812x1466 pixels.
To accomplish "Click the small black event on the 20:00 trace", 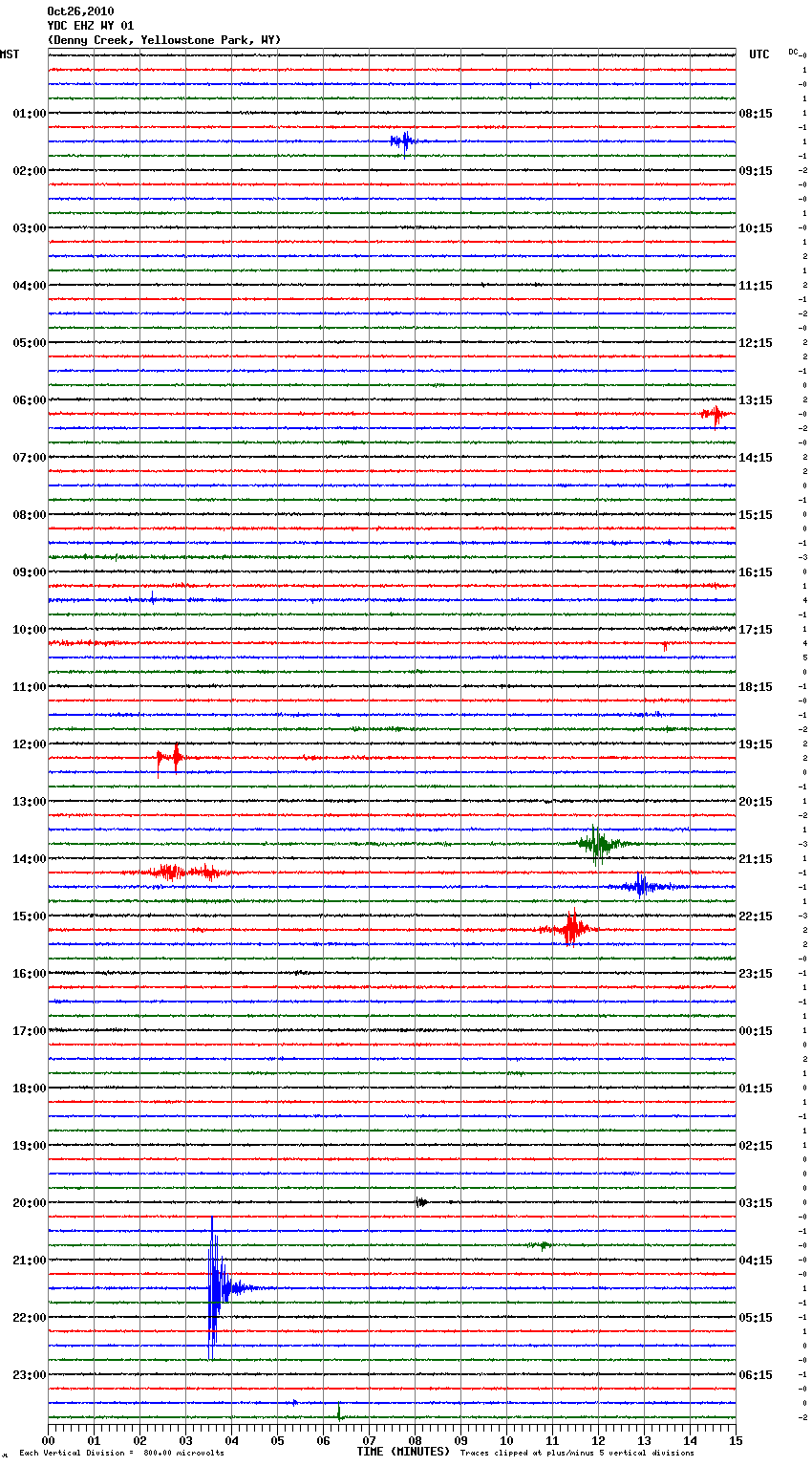I will click(x=420, y=1202).
